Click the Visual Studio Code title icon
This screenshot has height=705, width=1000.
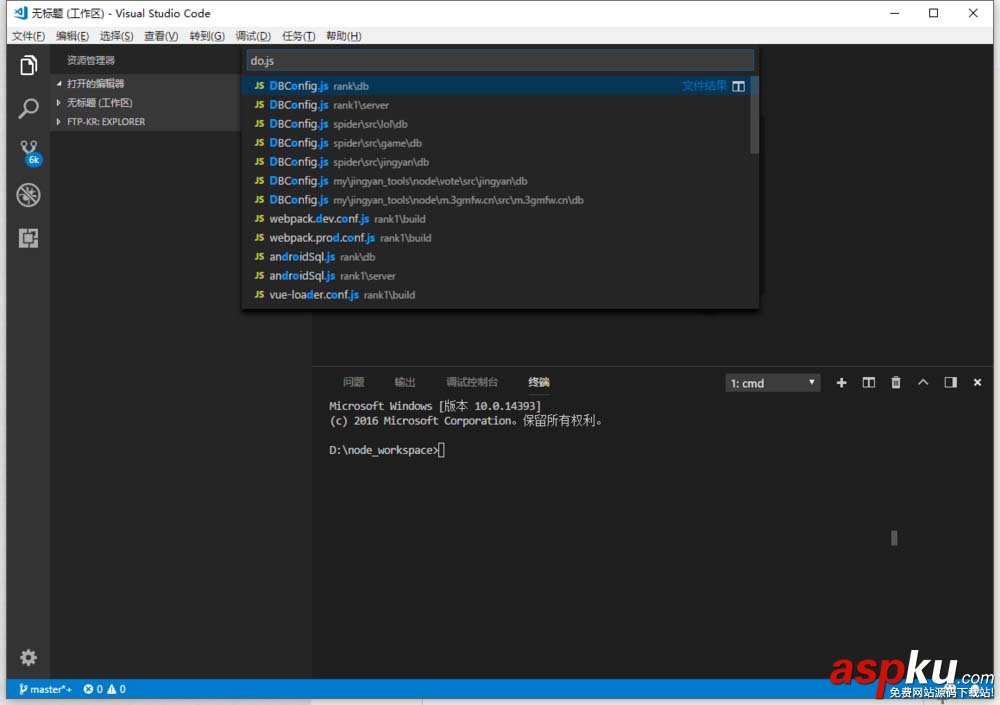coord(20,13)
